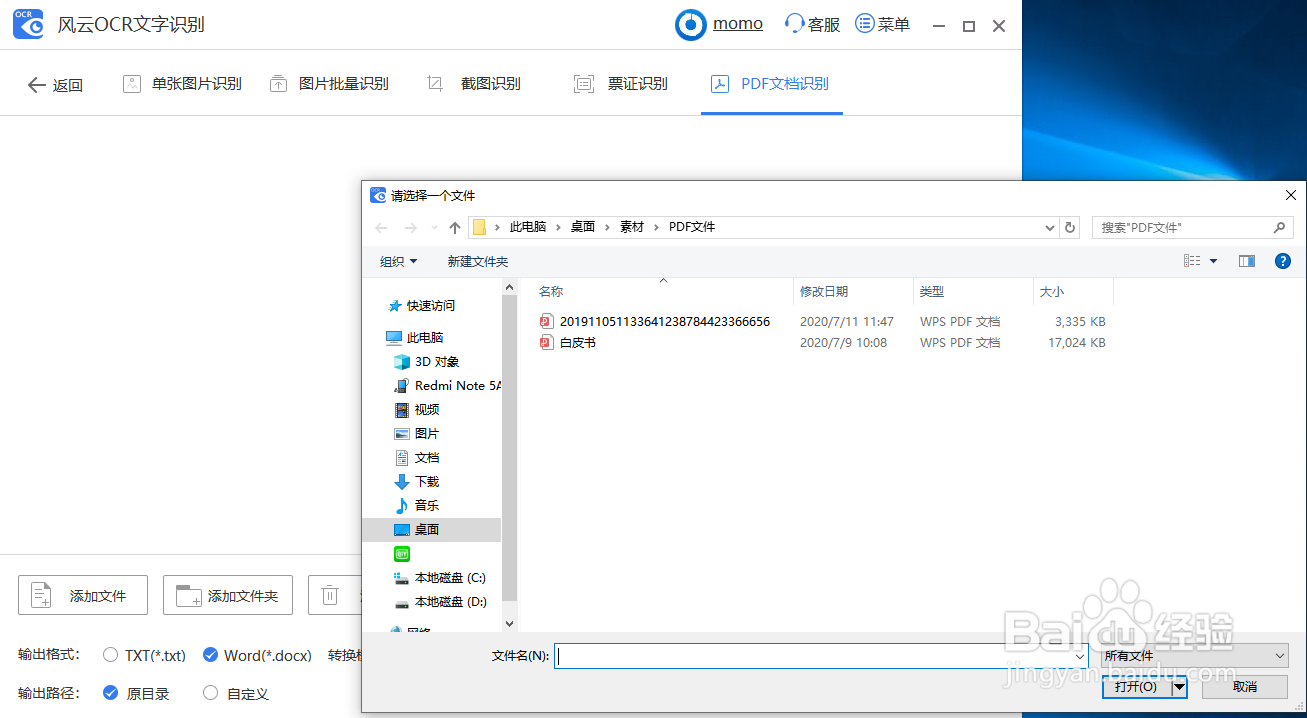
Task: Go up one folder level arrow
Action: tap(455, 228)
